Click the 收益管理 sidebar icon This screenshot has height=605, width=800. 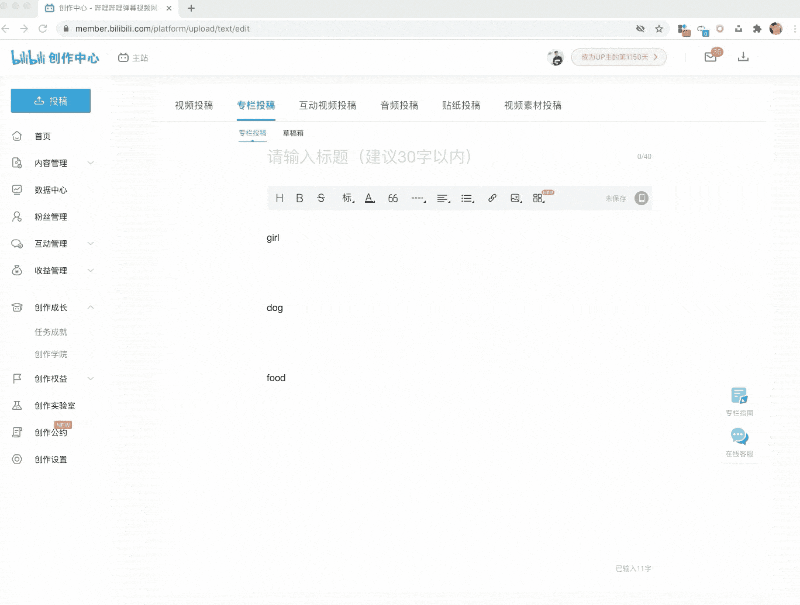click(17, 270)
